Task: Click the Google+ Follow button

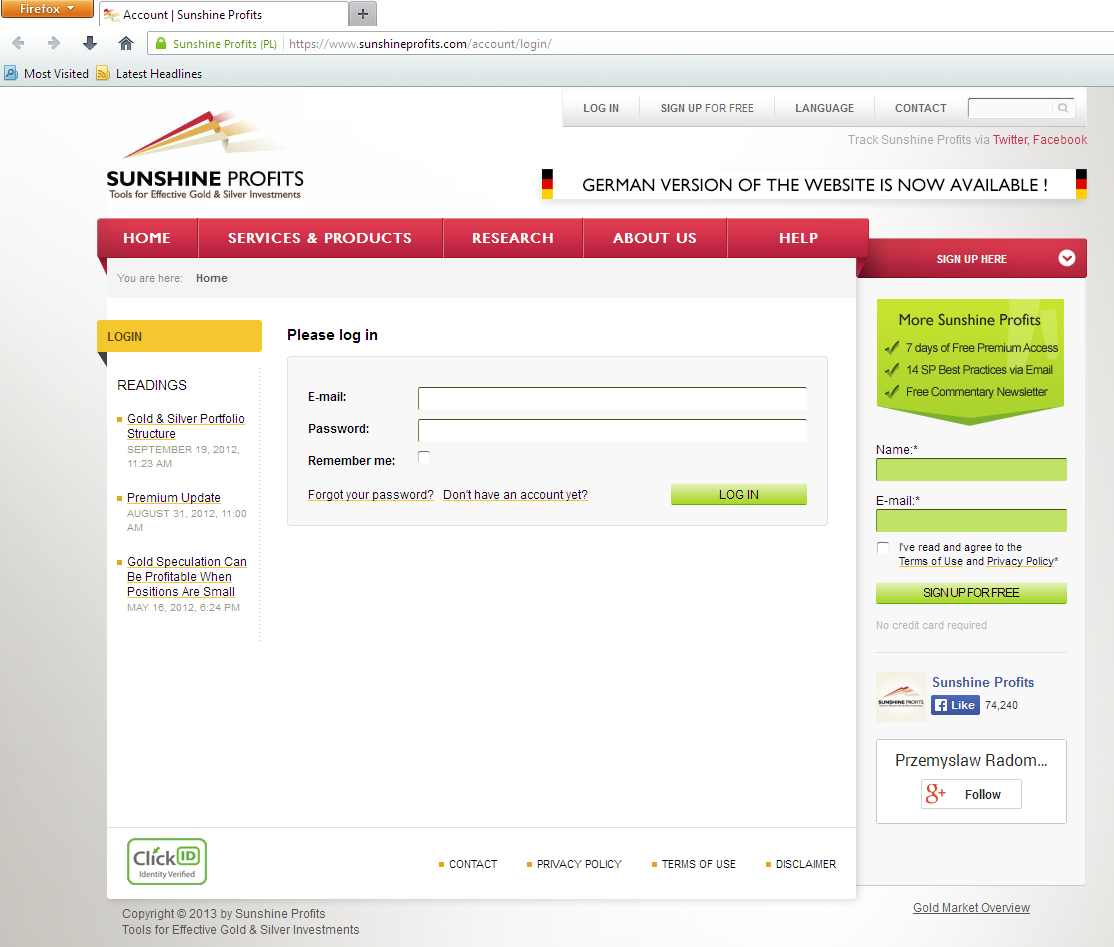Action: click(x=970, y=794)
